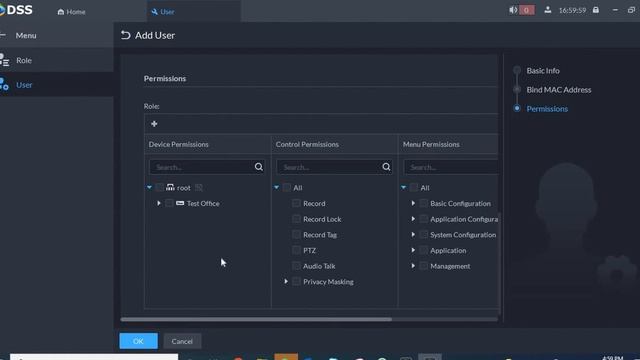Click the sound alarm speaker icon

pyautogui.click(x=513, y=10)
